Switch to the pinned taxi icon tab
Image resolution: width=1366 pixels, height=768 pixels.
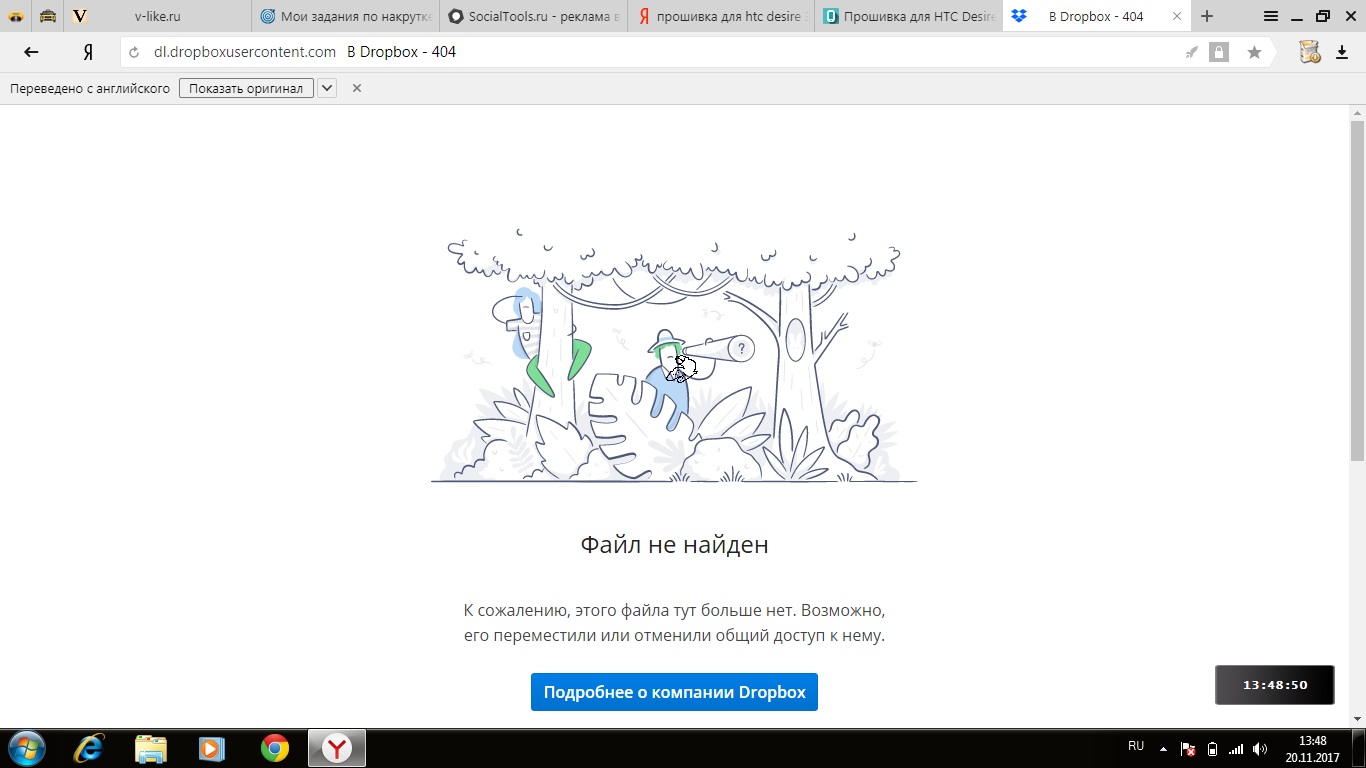pos(47,16)
